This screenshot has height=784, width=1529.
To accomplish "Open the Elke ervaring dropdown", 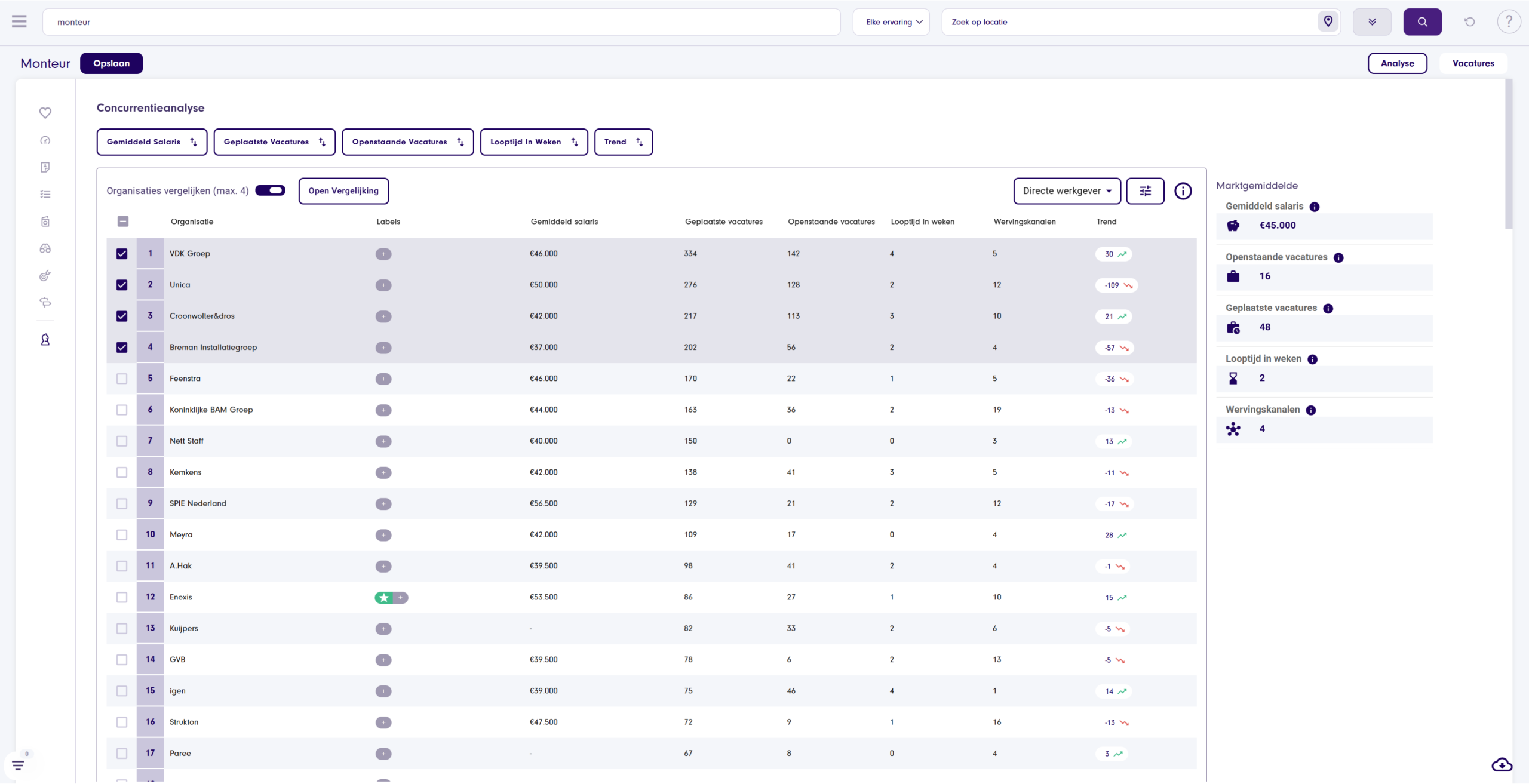I will tap(891, 22).
